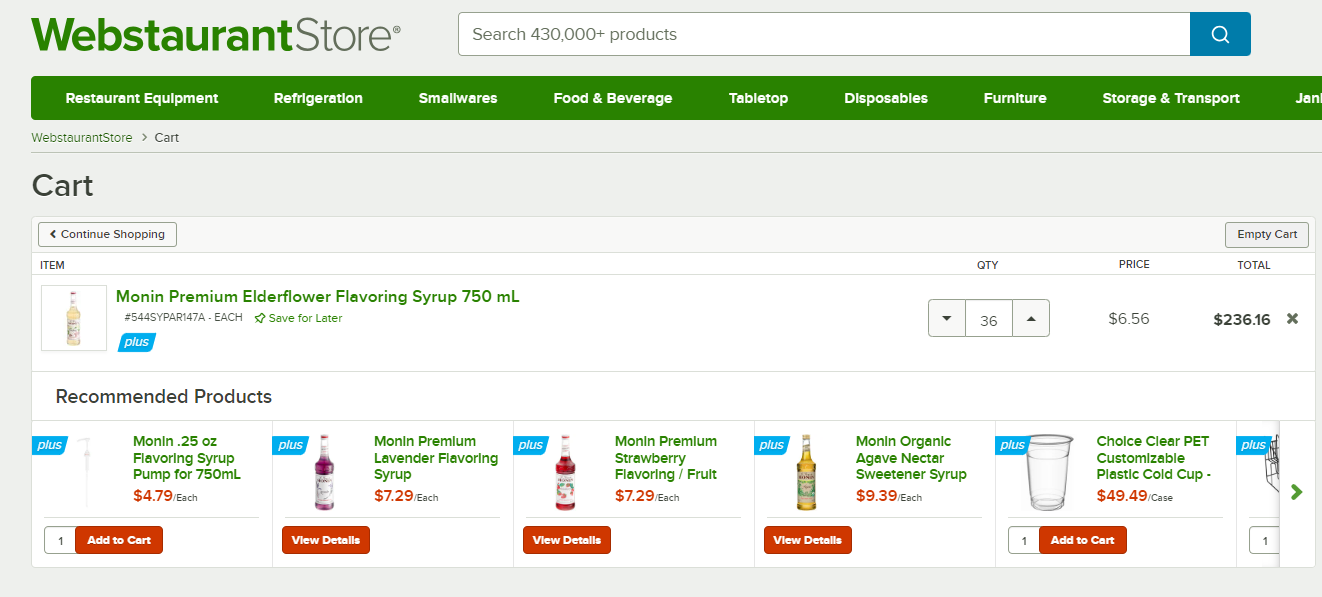Image resolution: width=1322 pixels, height=597 pixels.
Task: Click the quantity field showing 36
Action: pyautogui.click(x=989, y=318)
